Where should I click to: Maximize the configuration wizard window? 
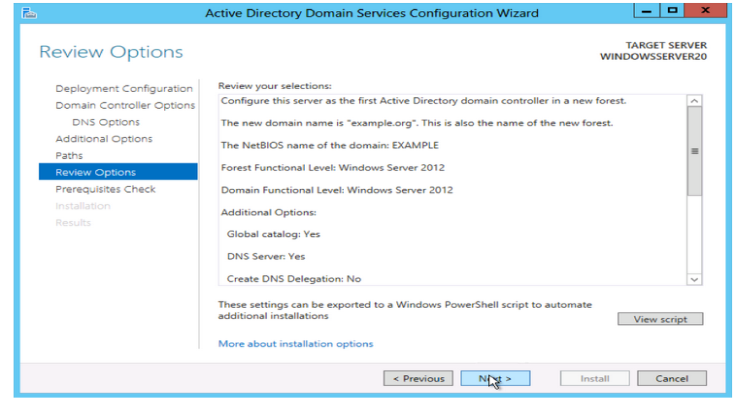667,11
